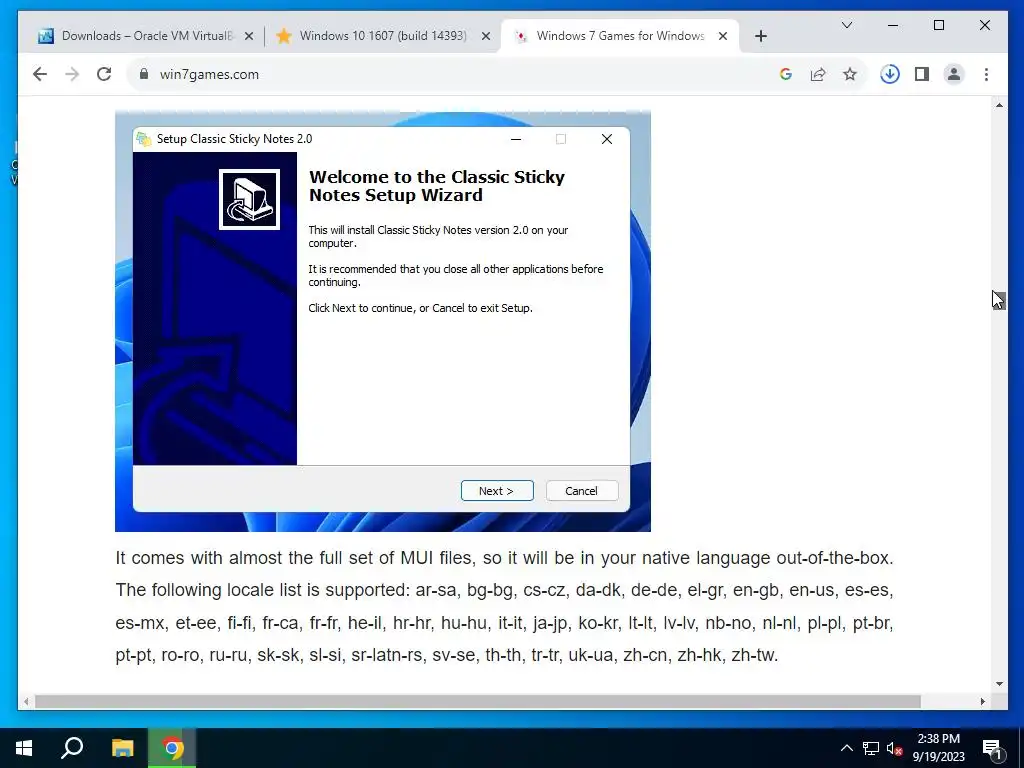
Task: Show hidden system tray icons
Action: coord(846,748)
